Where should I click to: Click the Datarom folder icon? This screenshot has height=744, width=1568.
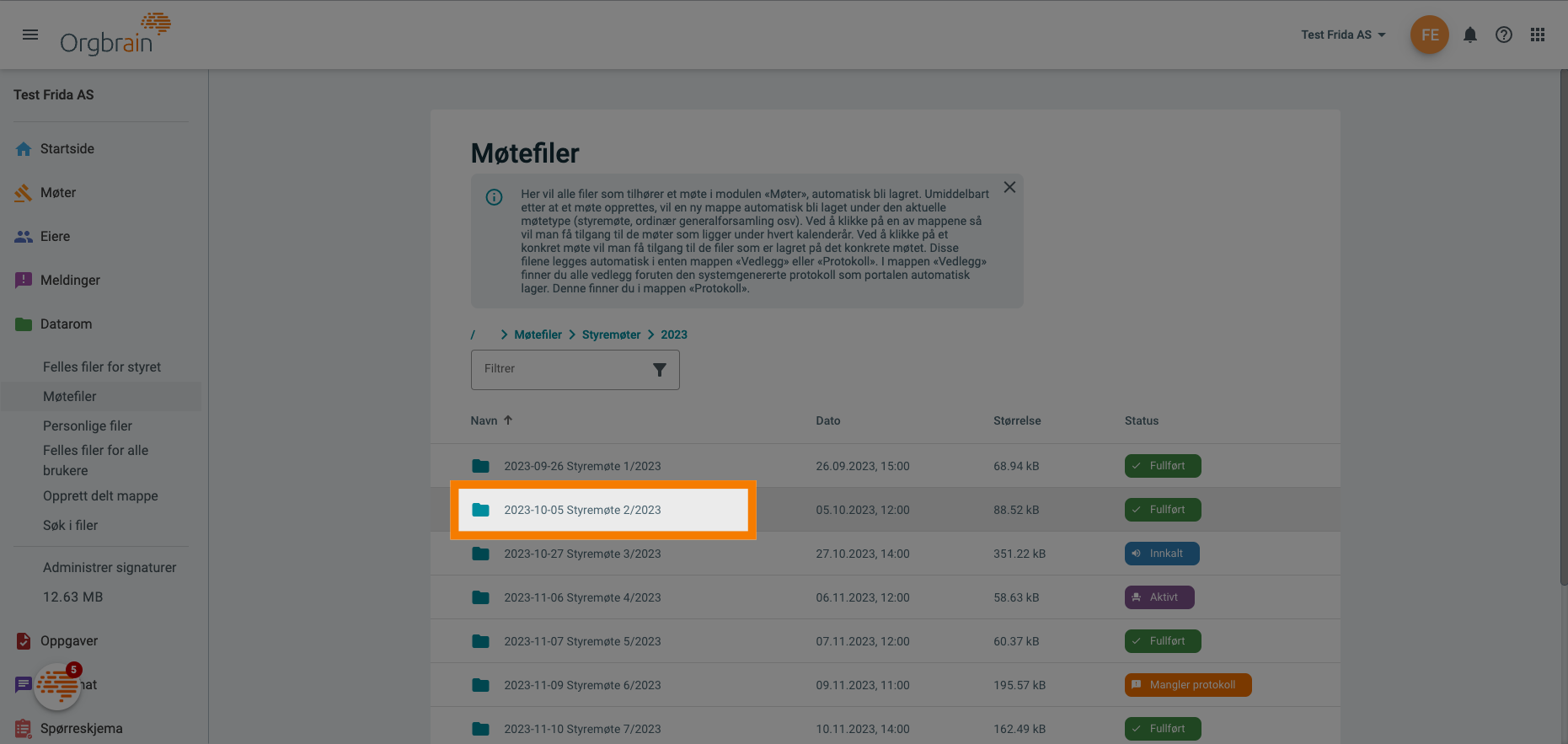tap(24, 324)
